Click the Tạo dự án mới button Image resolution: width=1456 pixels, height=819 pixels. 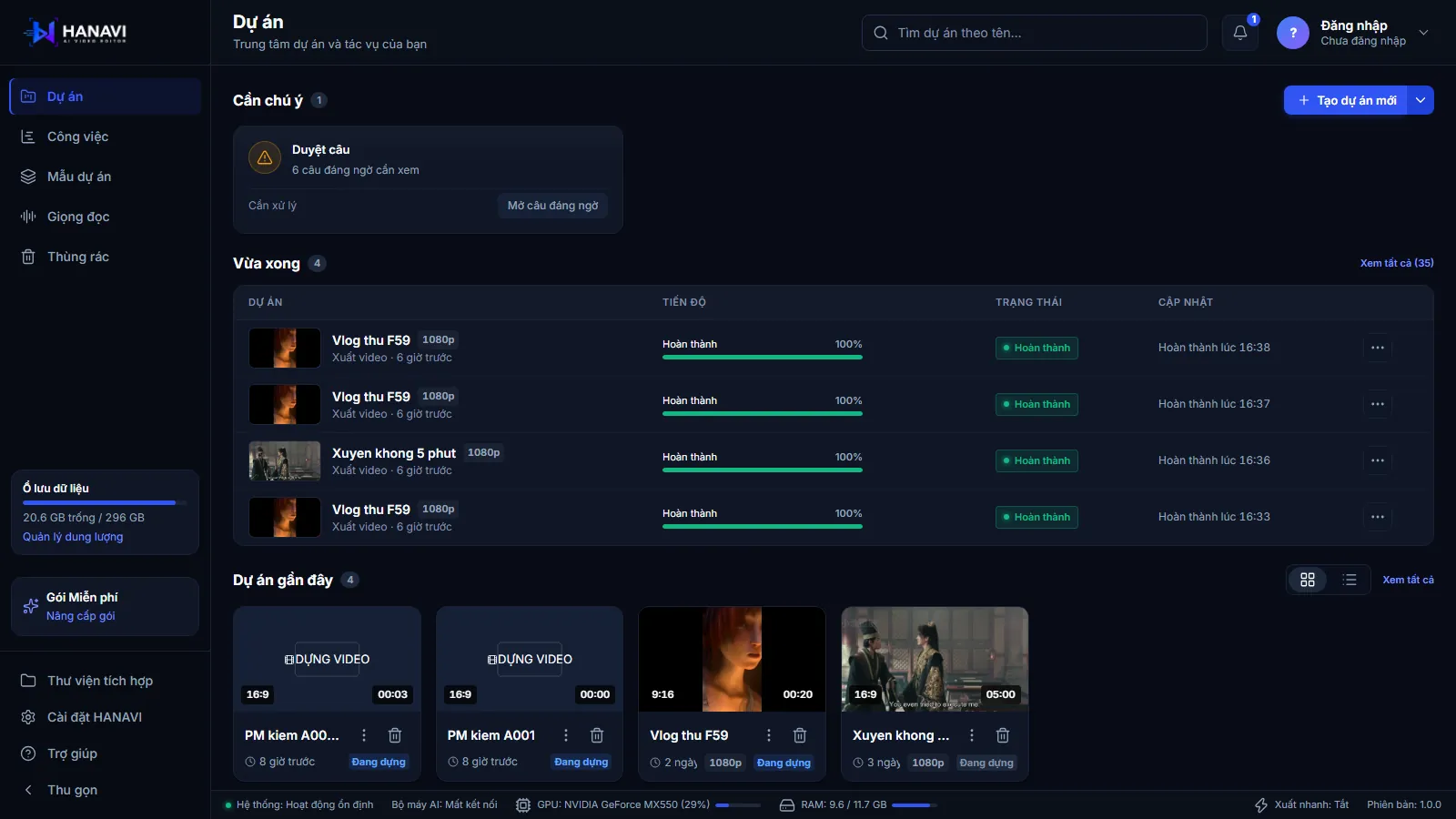pyautogui.click(x=1346, y=100)
